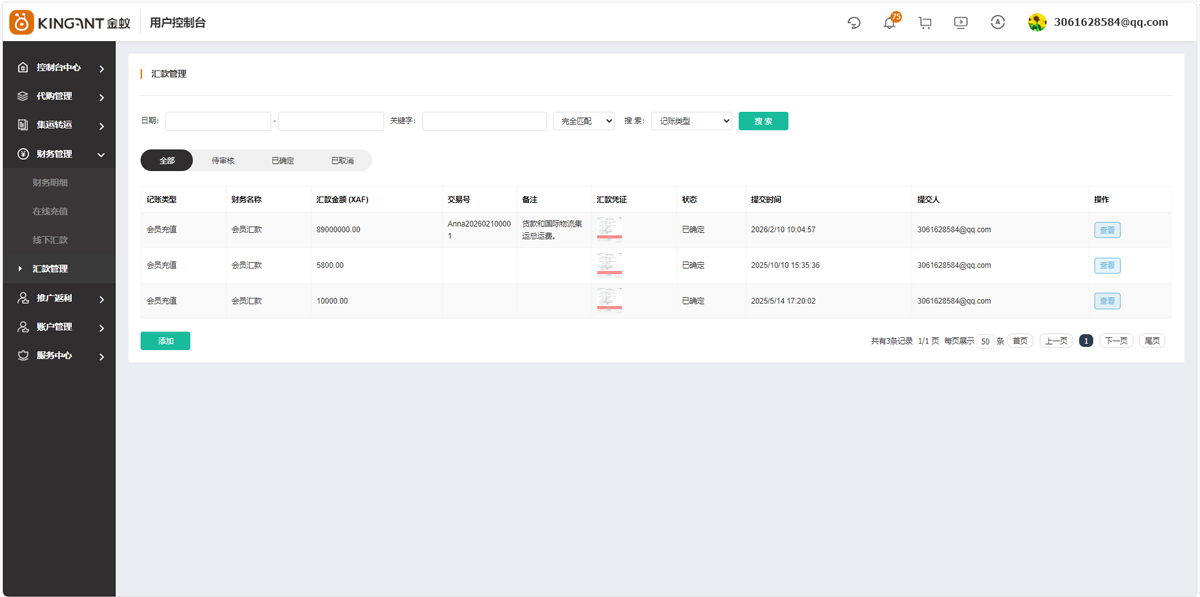Open the 记账类型 search dropdown
The image size is (1200, 597).
pyautogui.click(x=692, y=121)
